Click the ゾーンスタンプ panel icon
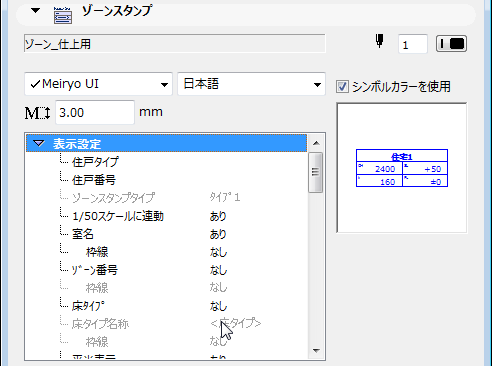This screenshot has height=366, width=492. (x=63, y=16)
